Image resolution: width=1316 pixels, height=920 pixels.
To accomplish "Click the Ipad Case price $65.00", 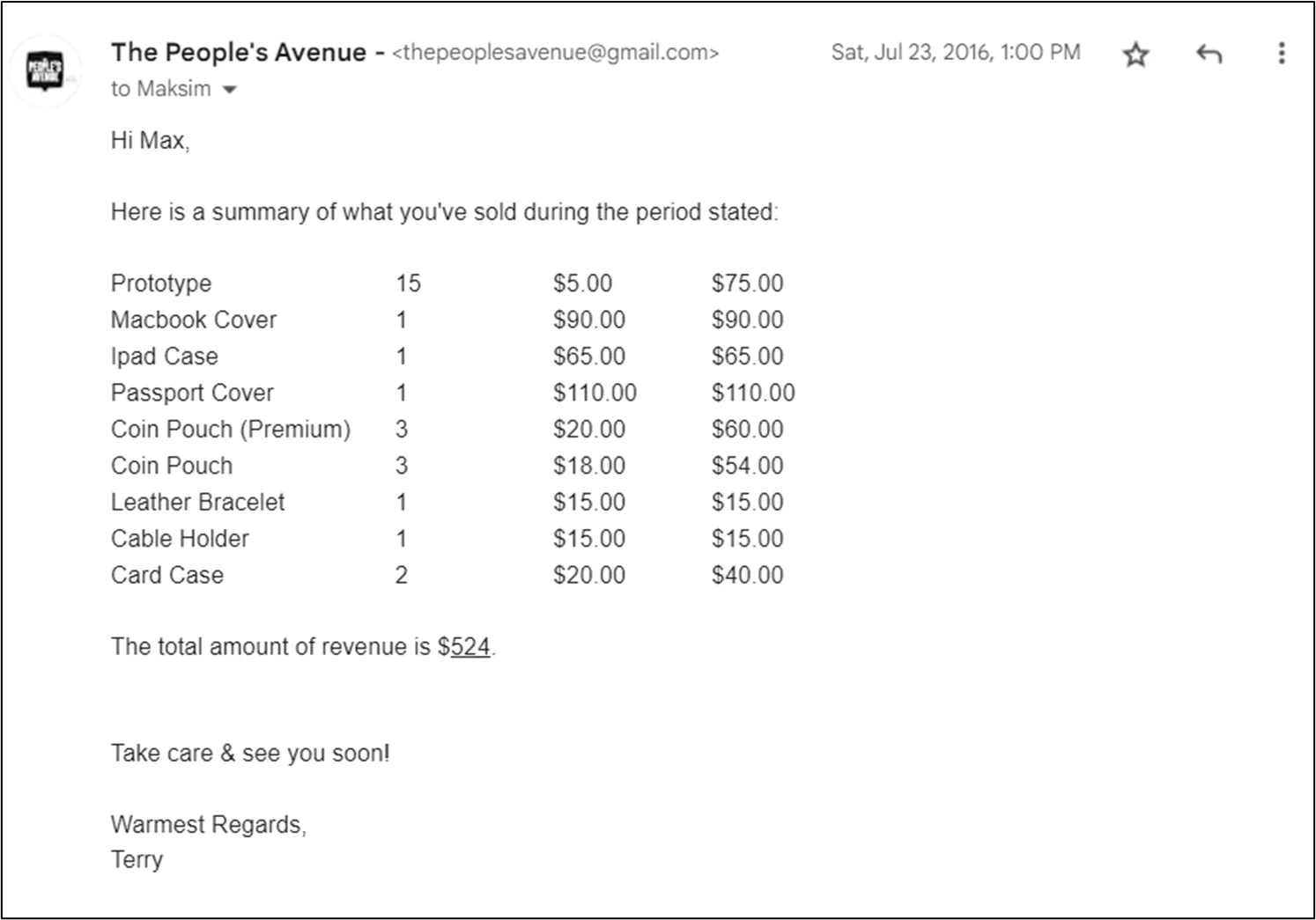I will (x=589, y=357).
